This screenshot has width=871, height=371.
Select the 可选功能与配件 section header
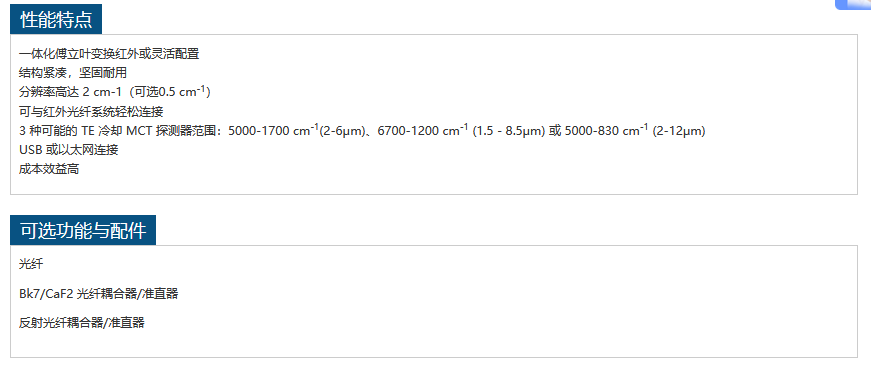click(x=83, y=230)
